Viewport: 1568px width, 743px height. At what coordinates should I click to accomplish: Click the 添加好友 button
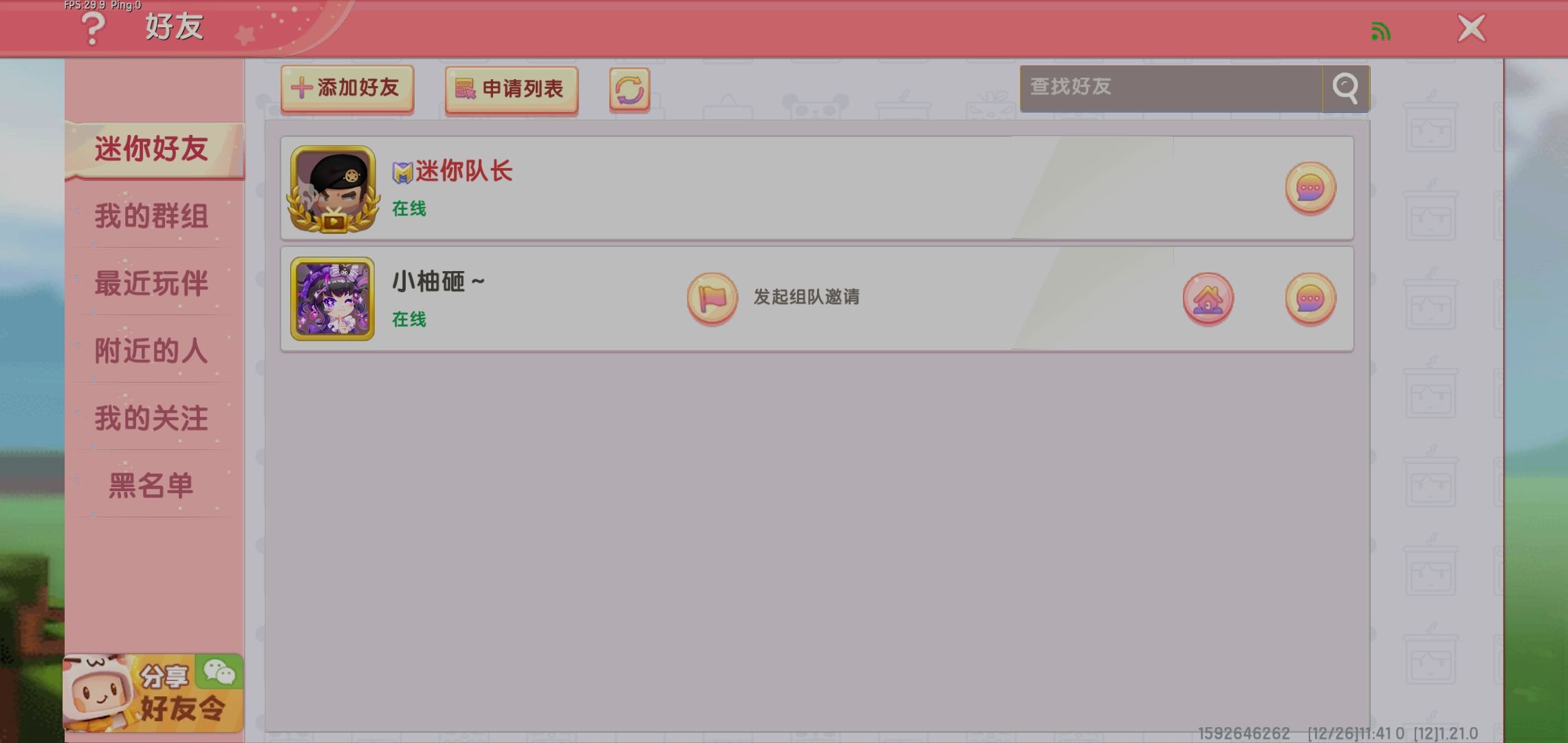pos(347,89)
